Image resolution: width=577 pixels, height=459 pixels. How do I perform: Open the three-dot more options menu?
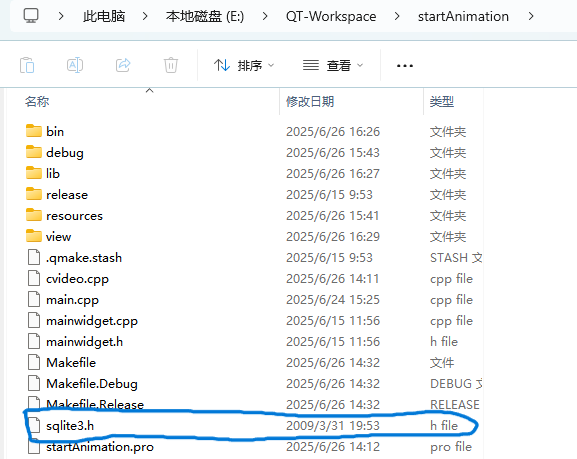[405, 66]
